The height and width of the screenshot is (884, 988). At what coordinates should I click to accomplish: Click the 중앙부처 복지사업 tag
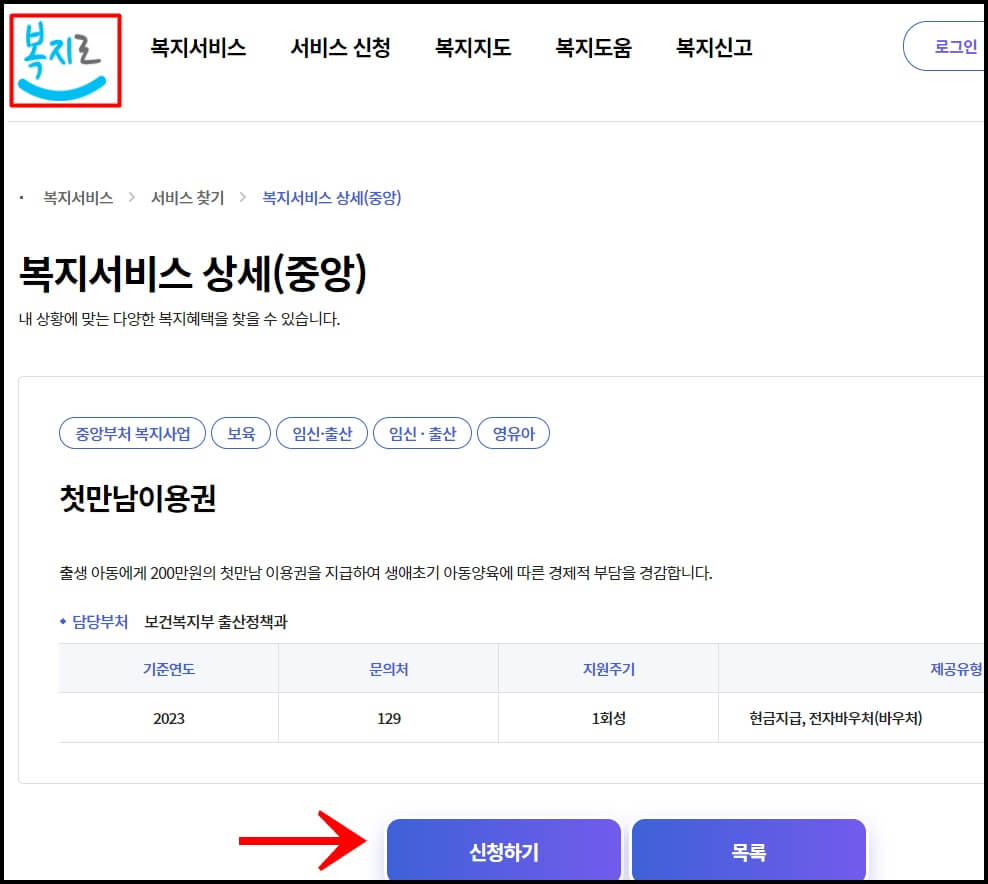click(132, 433)
